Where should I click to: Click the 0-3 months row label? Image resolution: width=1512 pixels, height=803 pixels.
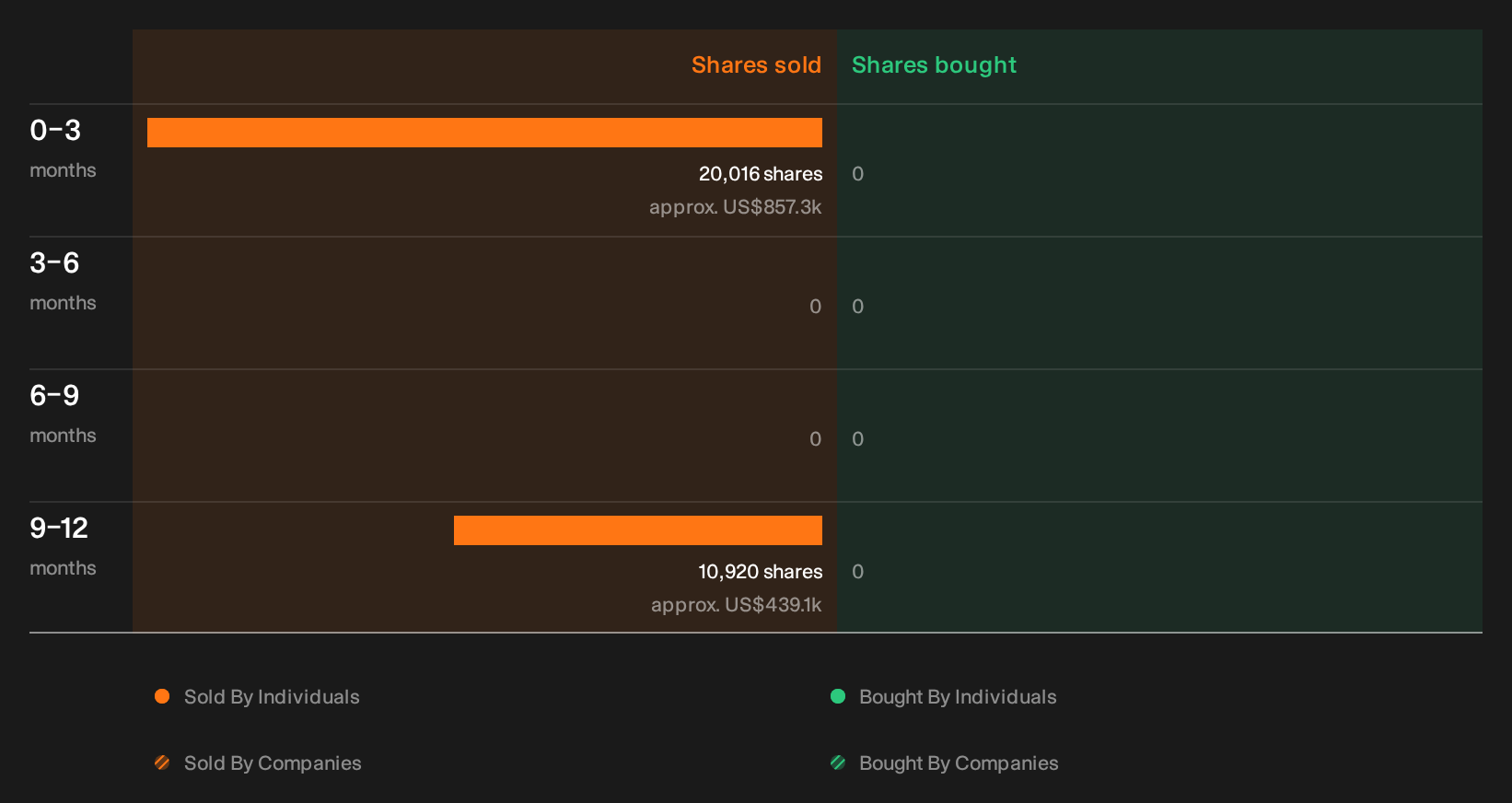[x=63, y=149]
